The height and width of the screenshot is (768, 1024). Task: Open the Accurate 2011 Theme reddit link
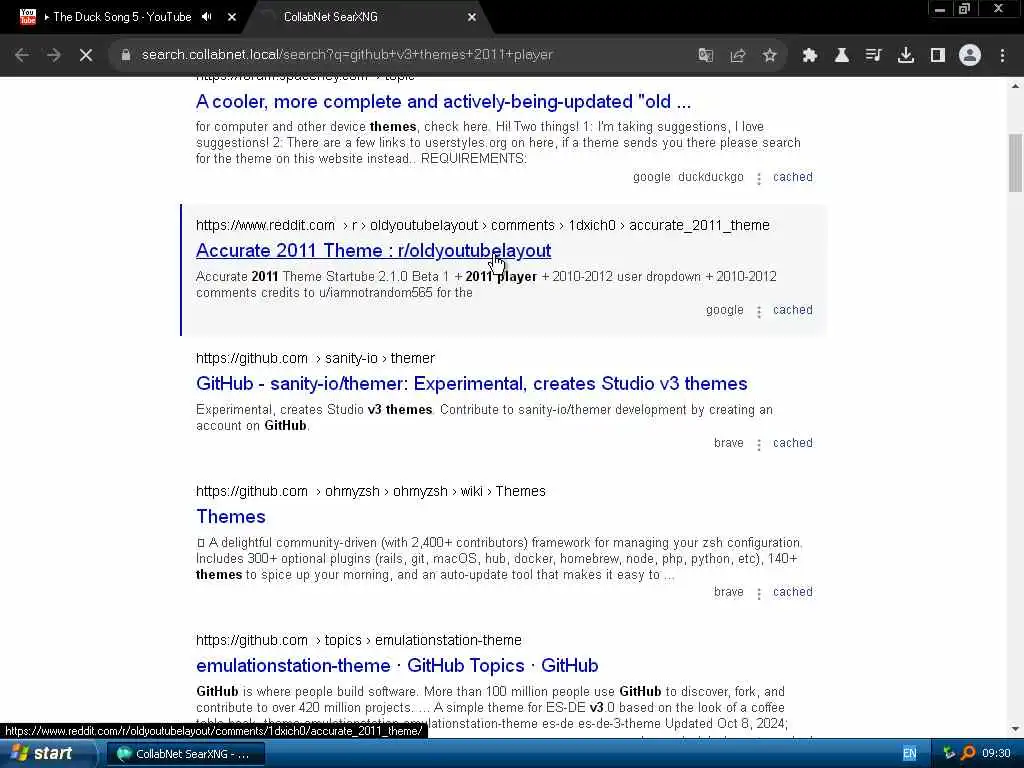[x=374, y=251]
